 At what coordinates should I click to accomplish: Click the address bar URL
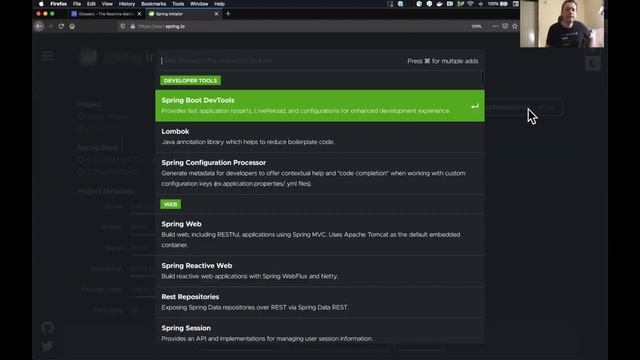point(161,26)
